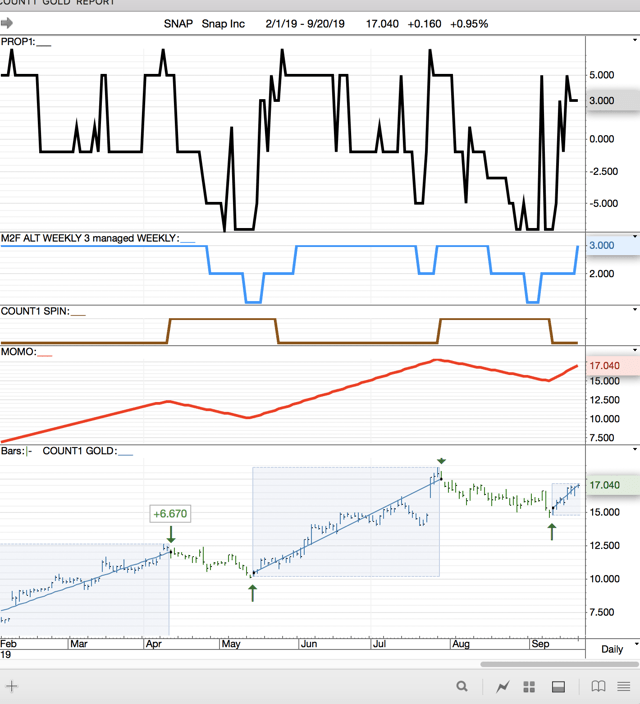Open the Bars panel dropdown arrow

pyautogui.click(x=635, y=449)
